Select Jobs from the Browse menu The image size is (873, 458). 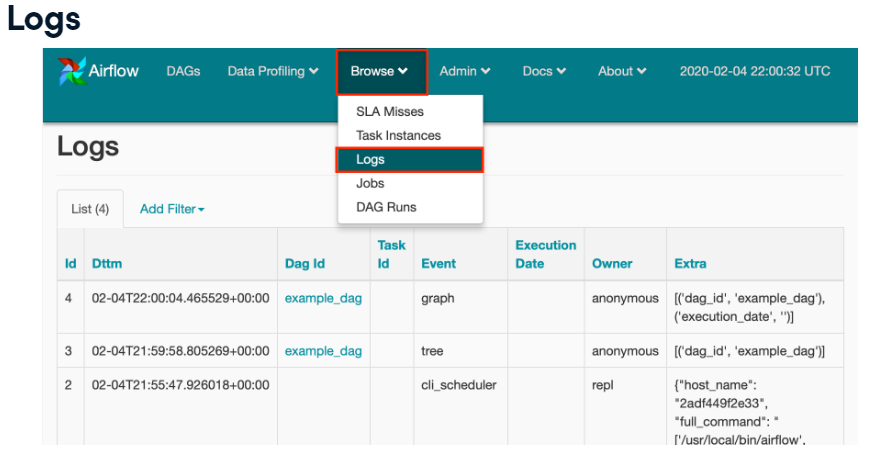(x=370, y=183)
